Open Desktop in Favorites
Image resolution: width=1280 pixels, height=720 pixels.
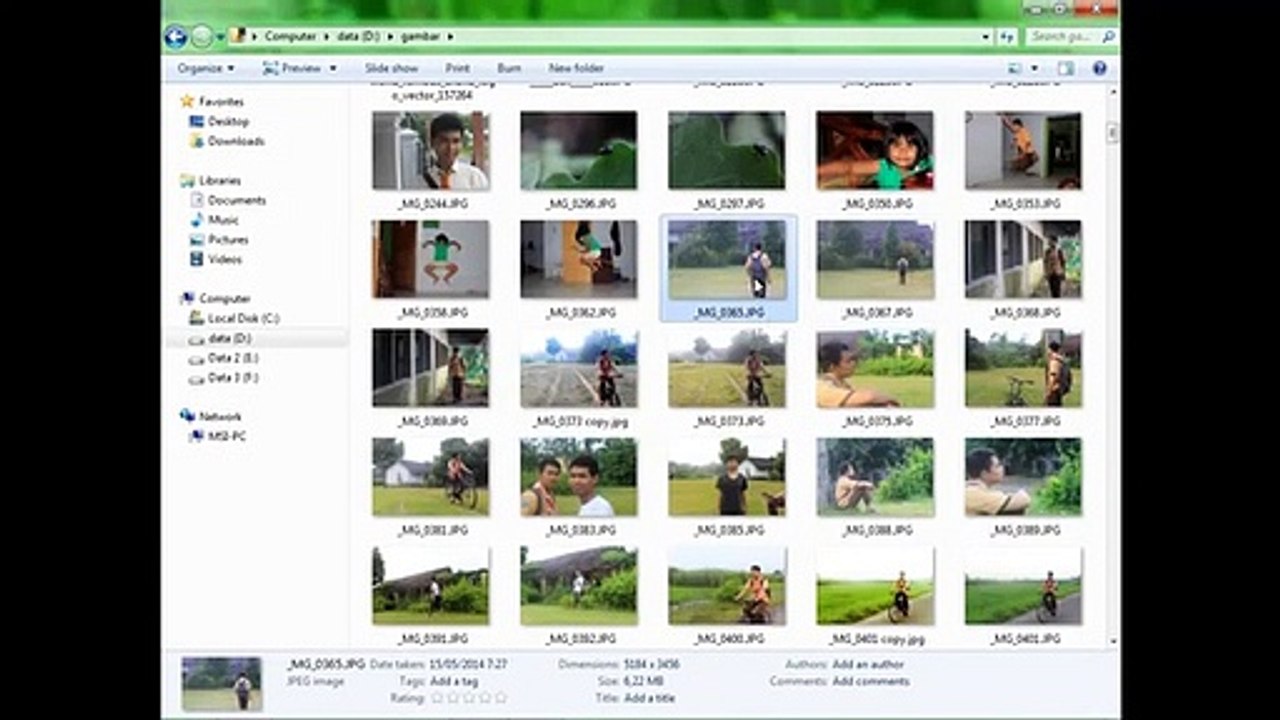(219, 121)
